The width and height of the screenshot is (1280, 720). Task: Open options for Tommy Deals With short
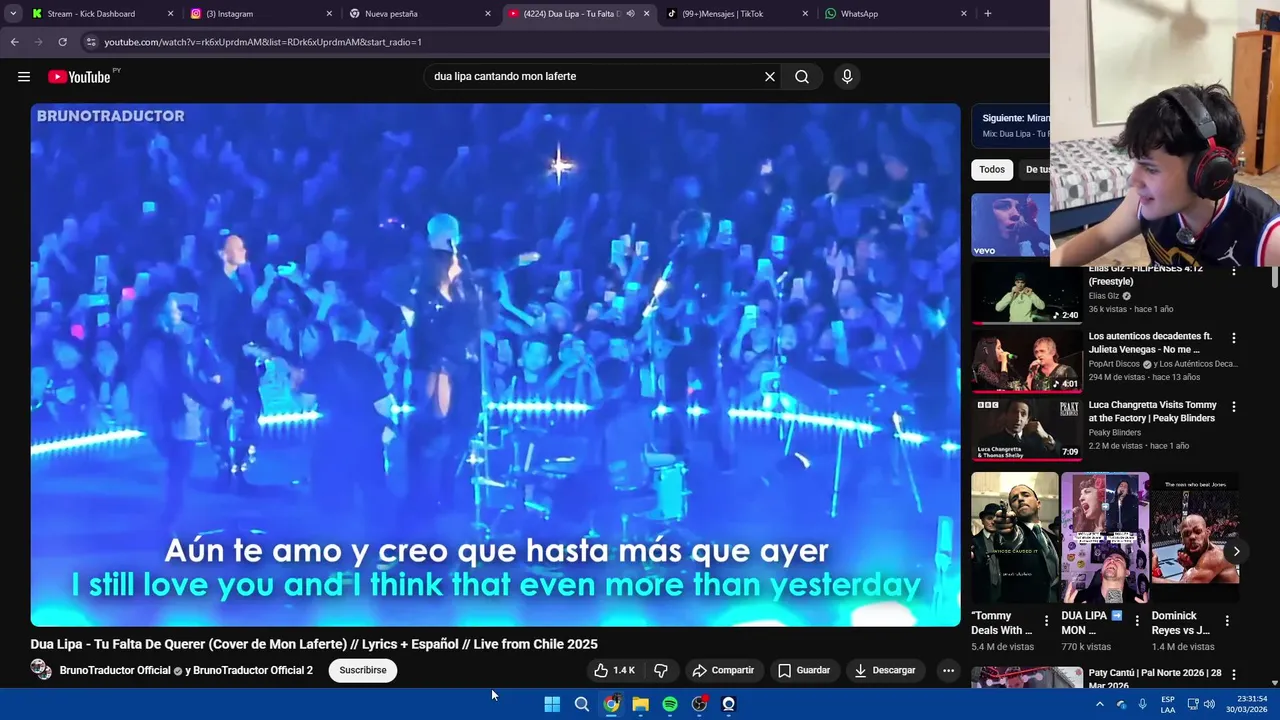1047,621
